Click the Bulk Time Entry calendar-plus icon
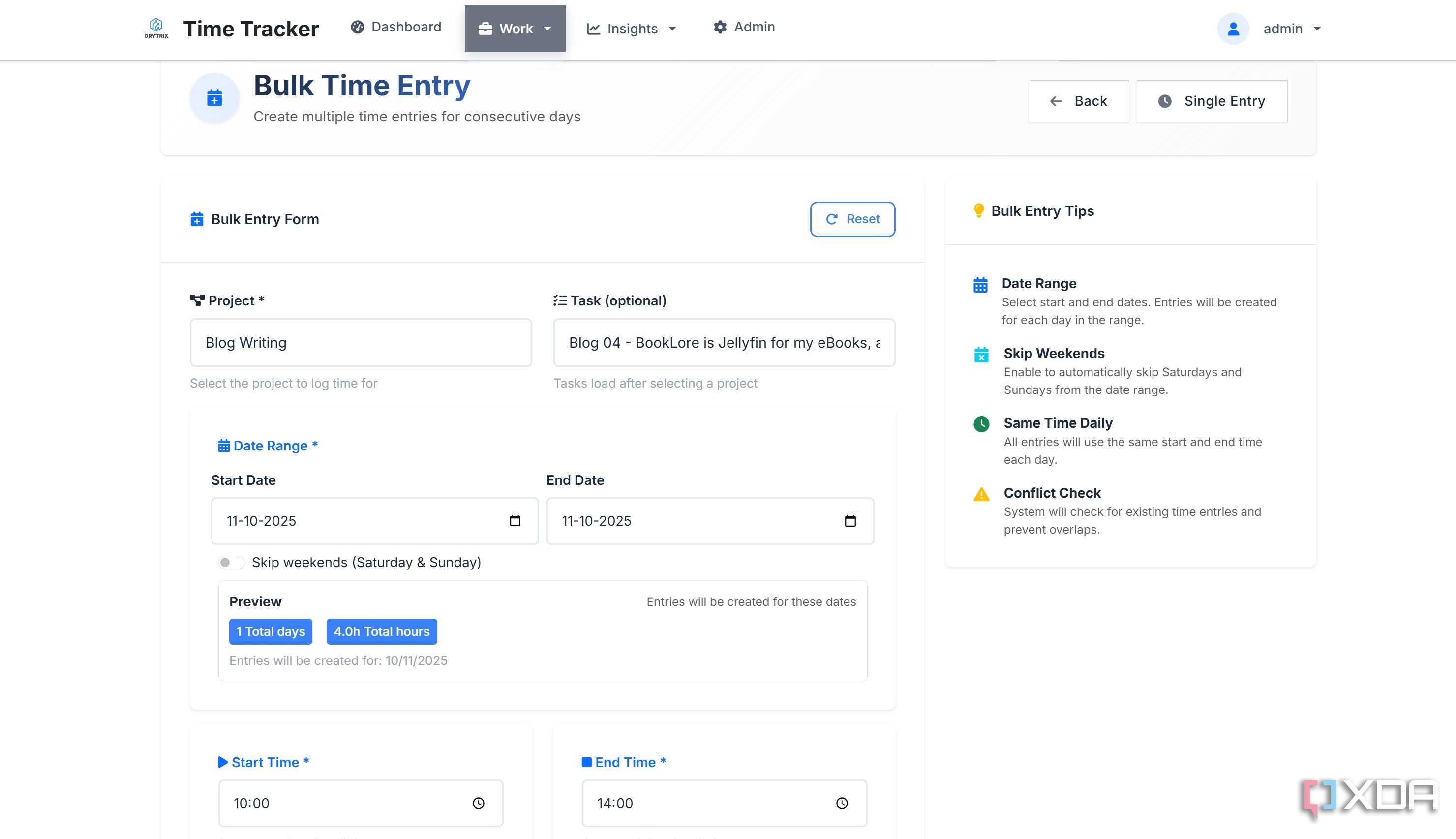Image resolution: width=1456 pixels, height=839 pixels. tap(214, 98)
